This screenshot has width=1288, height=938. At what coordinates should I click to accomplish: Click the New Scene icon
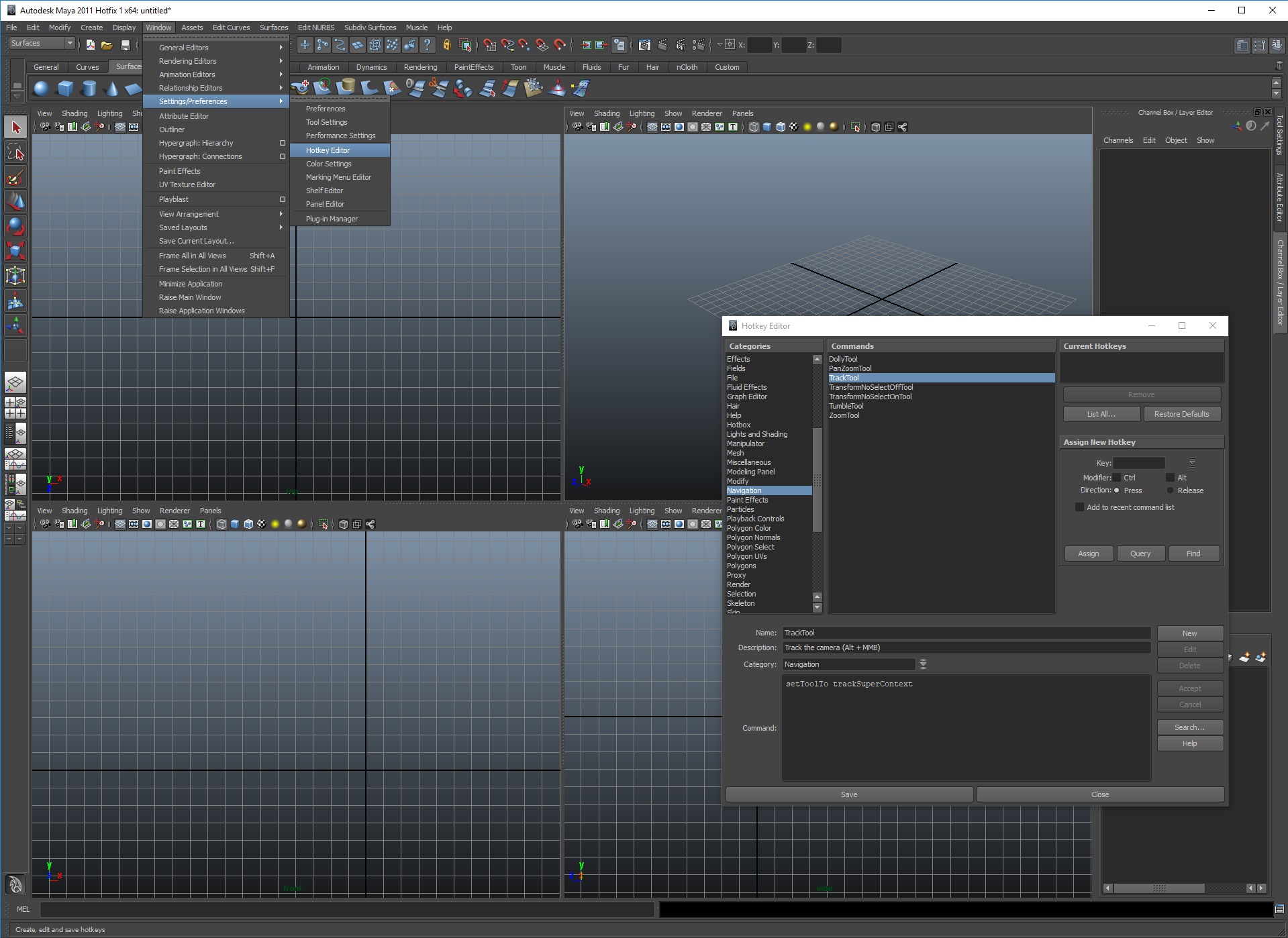point(90,45)
